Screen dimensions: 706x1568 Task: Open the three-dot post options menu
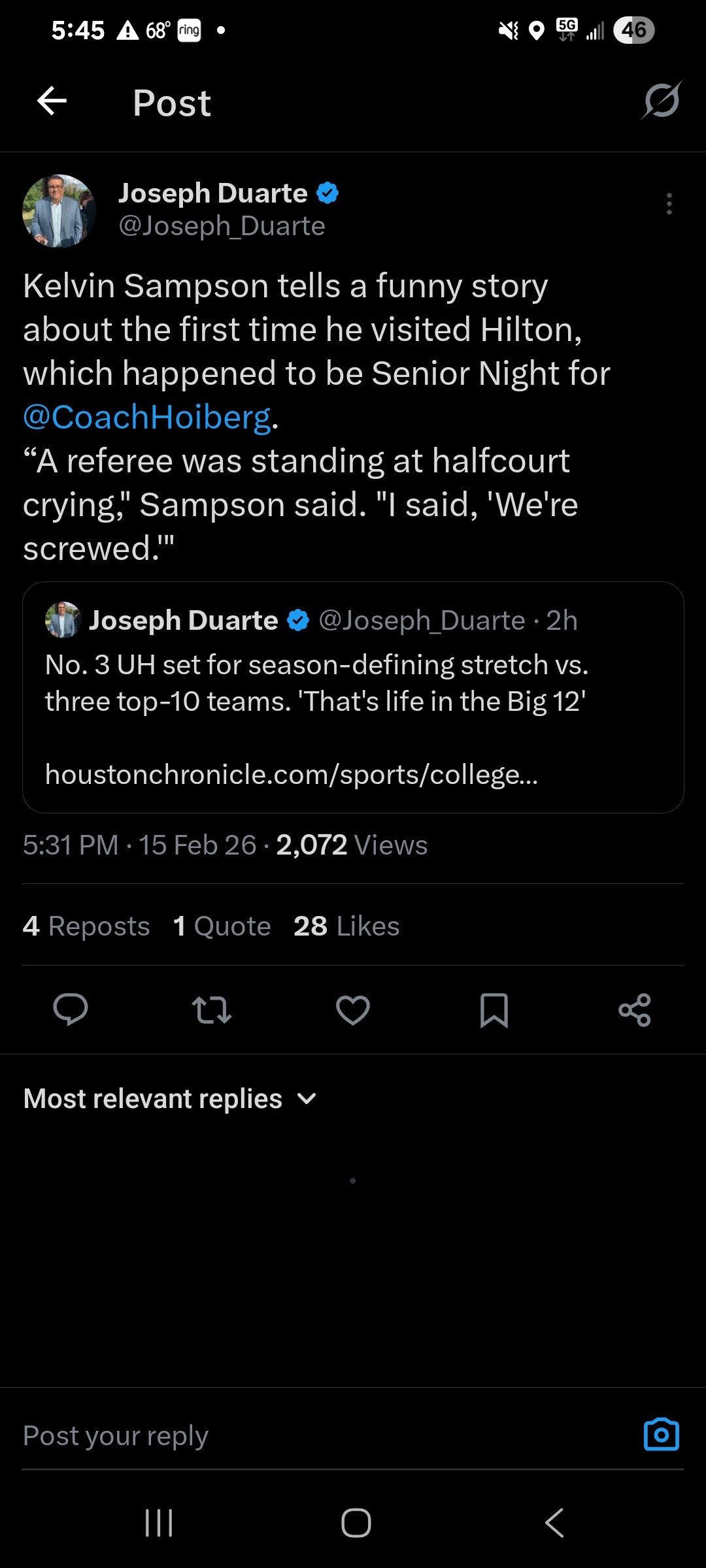pos(669,204)
